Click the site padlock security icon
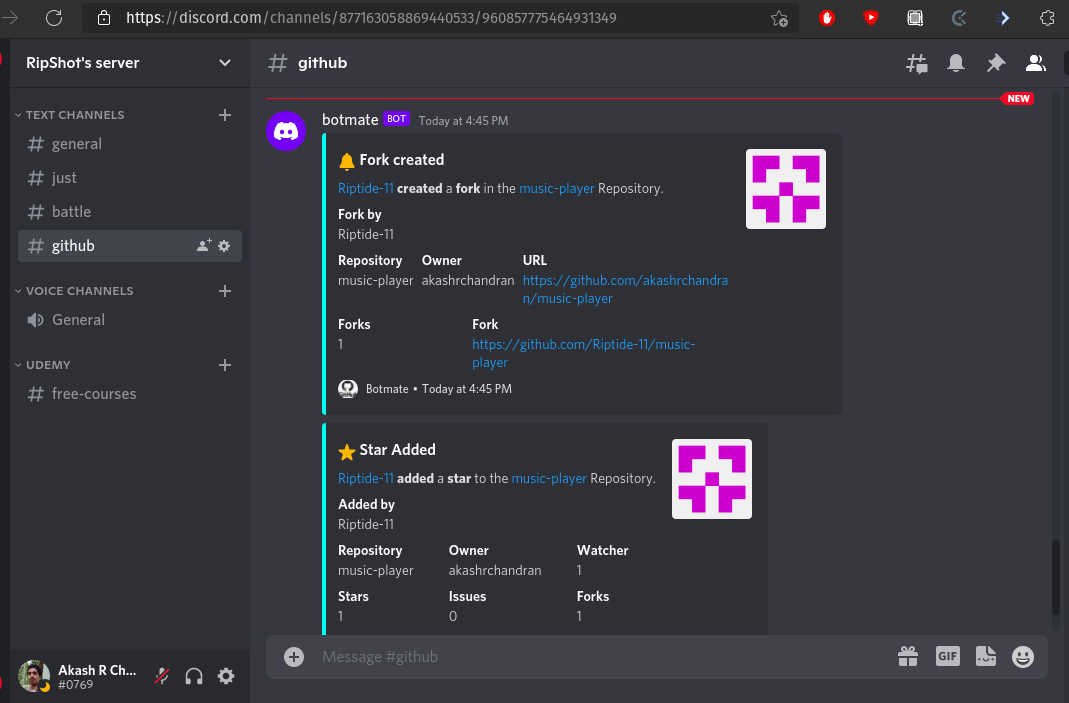Screen dimensions: 1069x703 pyautogui.click(x=104, y=18)
